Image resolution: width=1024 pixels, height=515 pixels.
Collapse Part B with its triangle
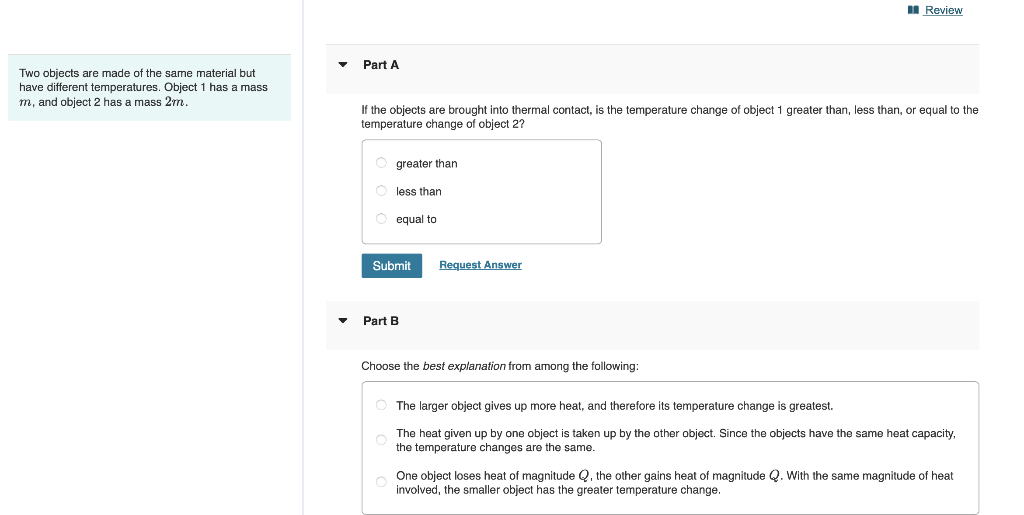(x=343, y=320)
